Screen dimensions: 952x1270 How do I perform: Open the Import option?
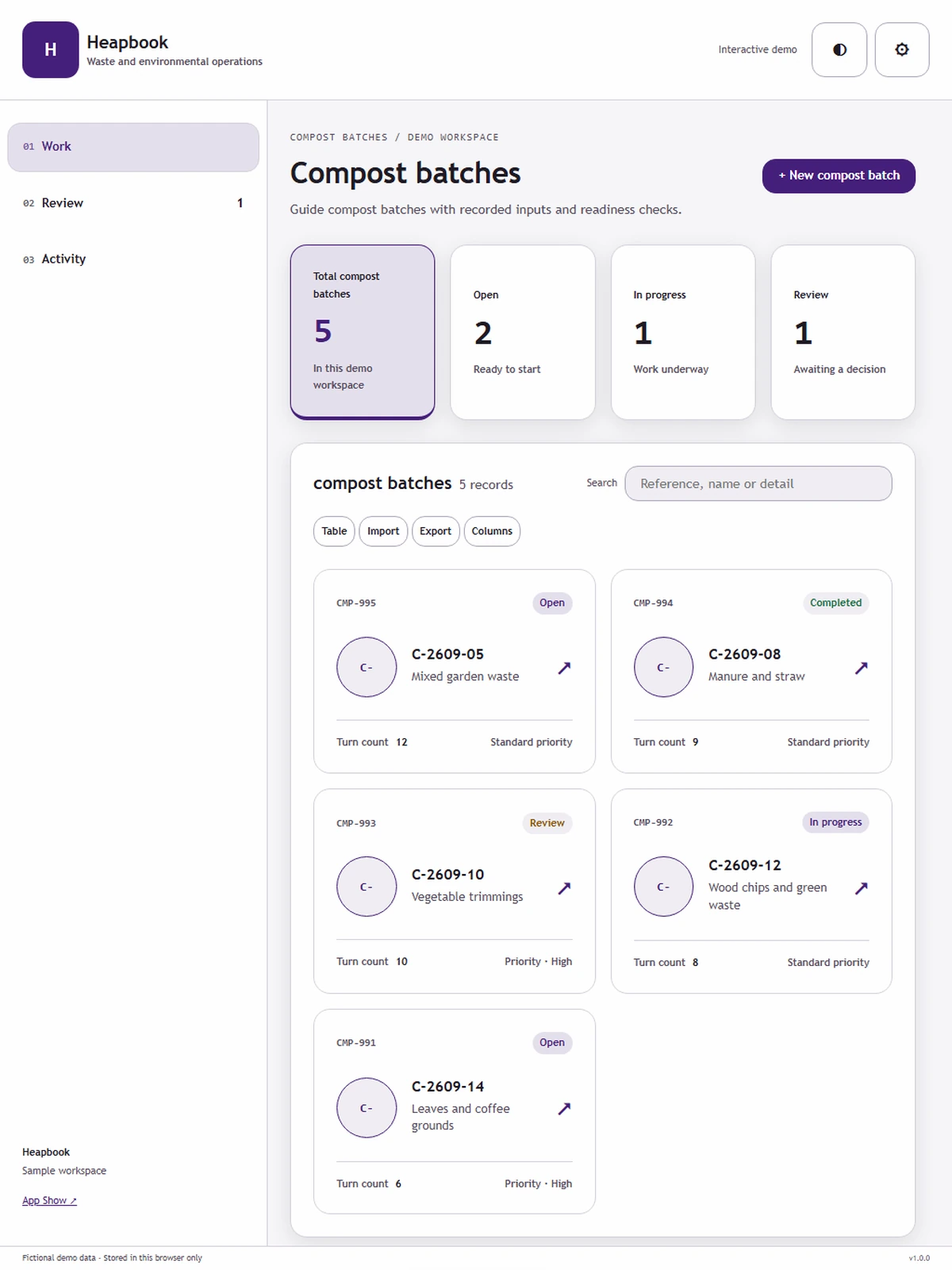383,531
